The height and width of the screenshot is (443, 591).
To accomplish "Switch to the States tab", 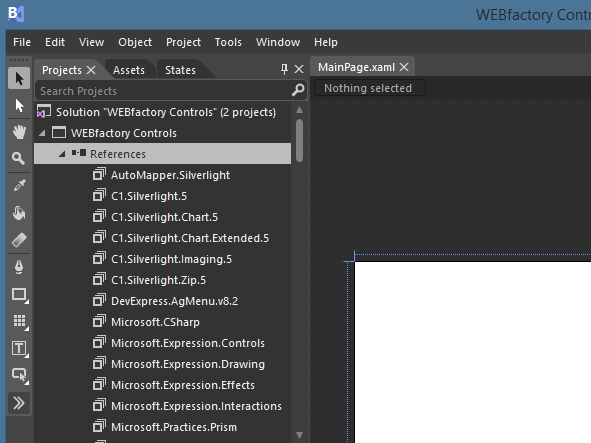I will (x=180, y=70).
